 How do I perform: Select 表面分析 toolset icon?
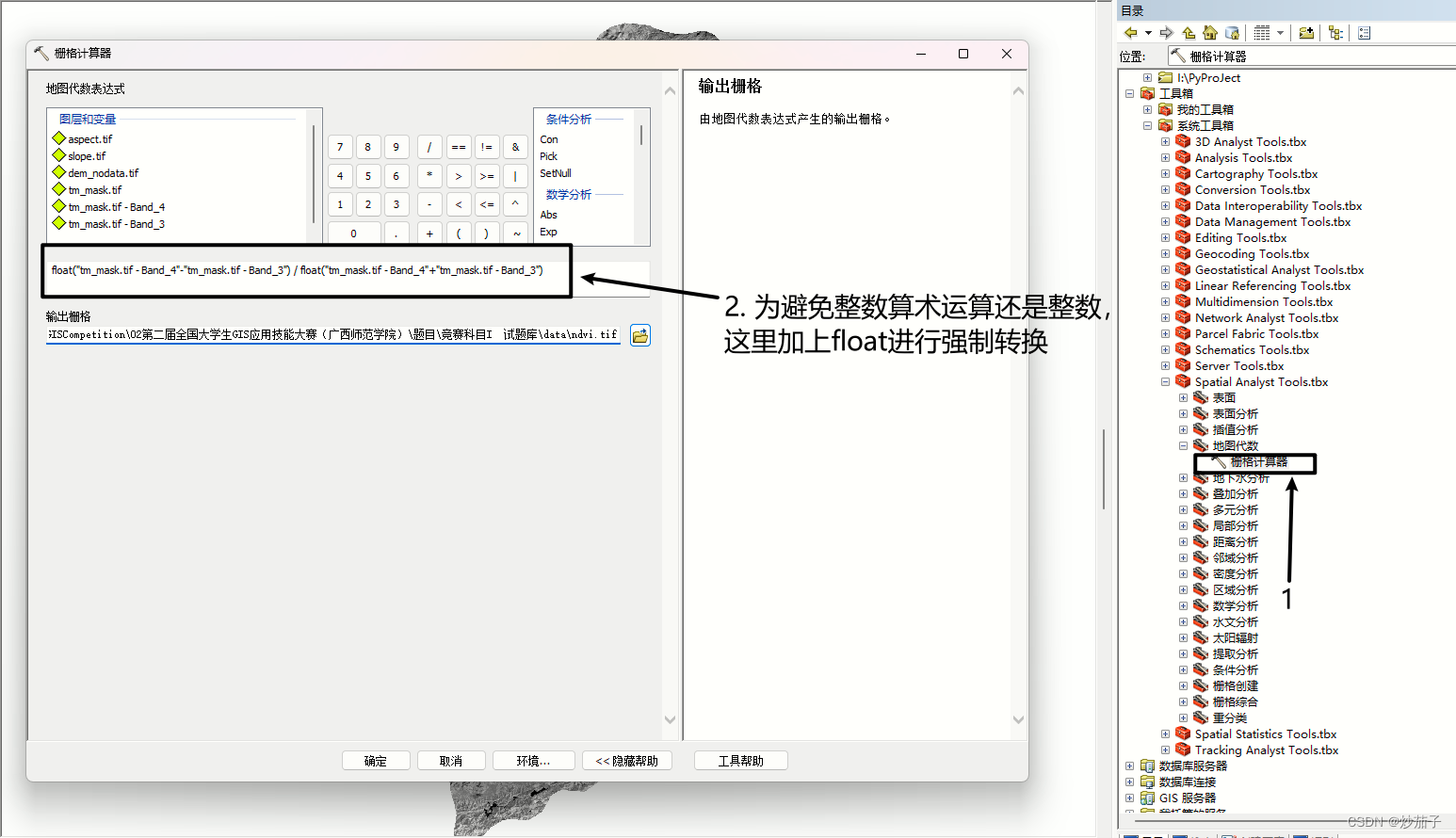pyautogui.click(x=1201, y=413)
